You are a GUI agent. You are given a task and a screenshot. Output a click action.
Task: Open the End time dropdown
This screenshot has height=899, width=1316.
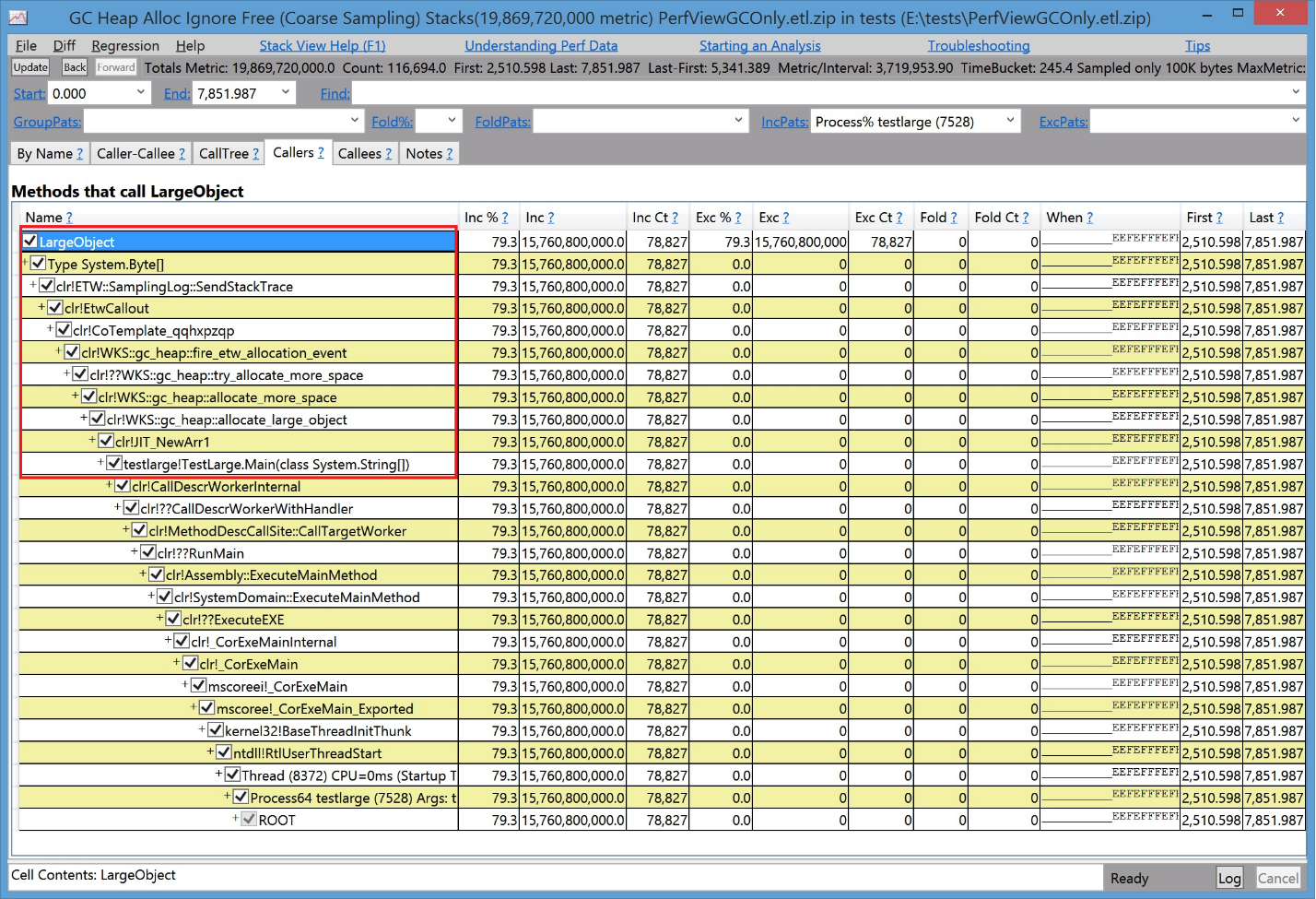(286, 92)
